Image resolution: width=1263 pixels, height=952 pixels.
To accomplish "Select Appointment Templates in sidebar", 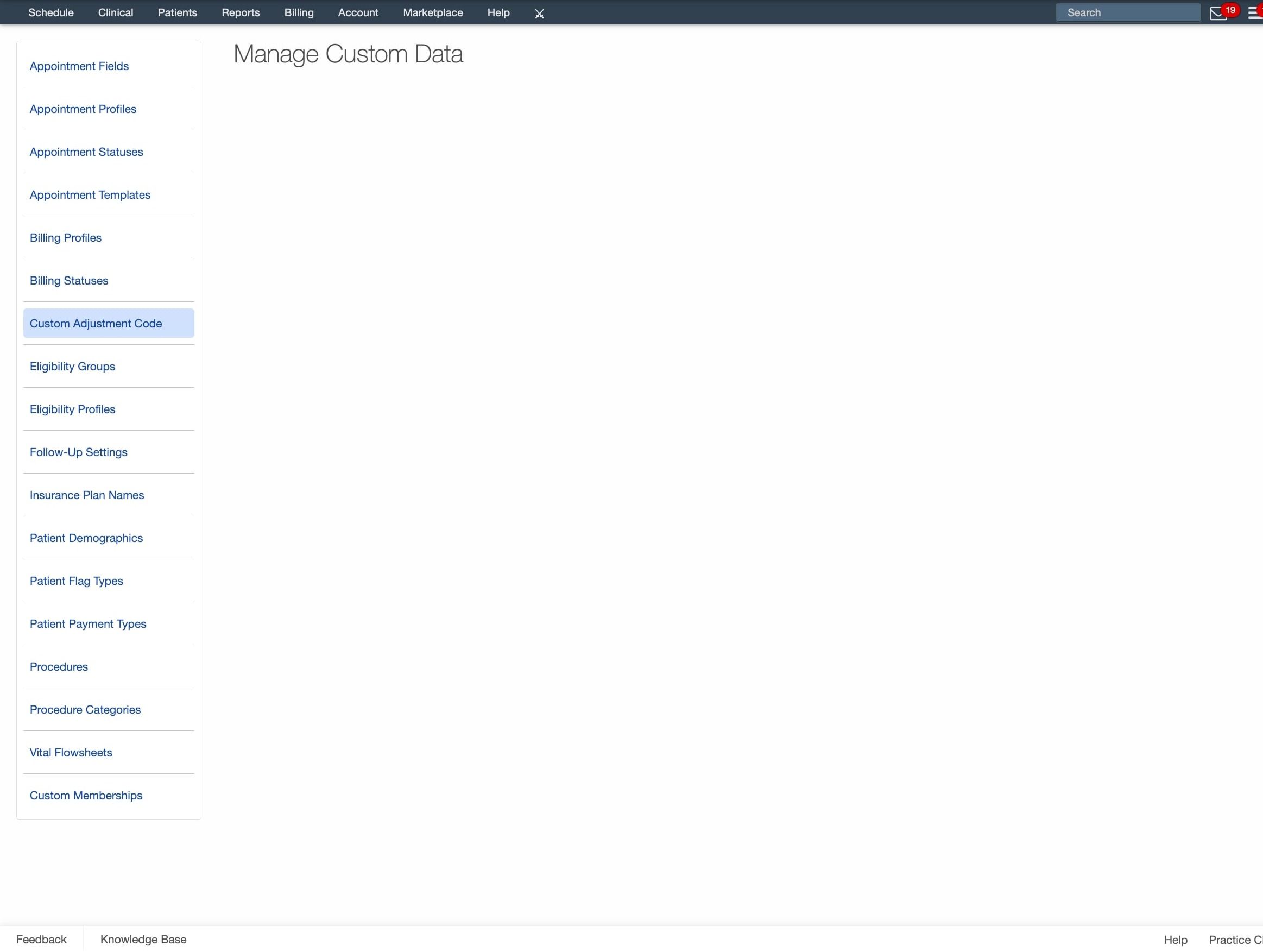I will (109, 195).
